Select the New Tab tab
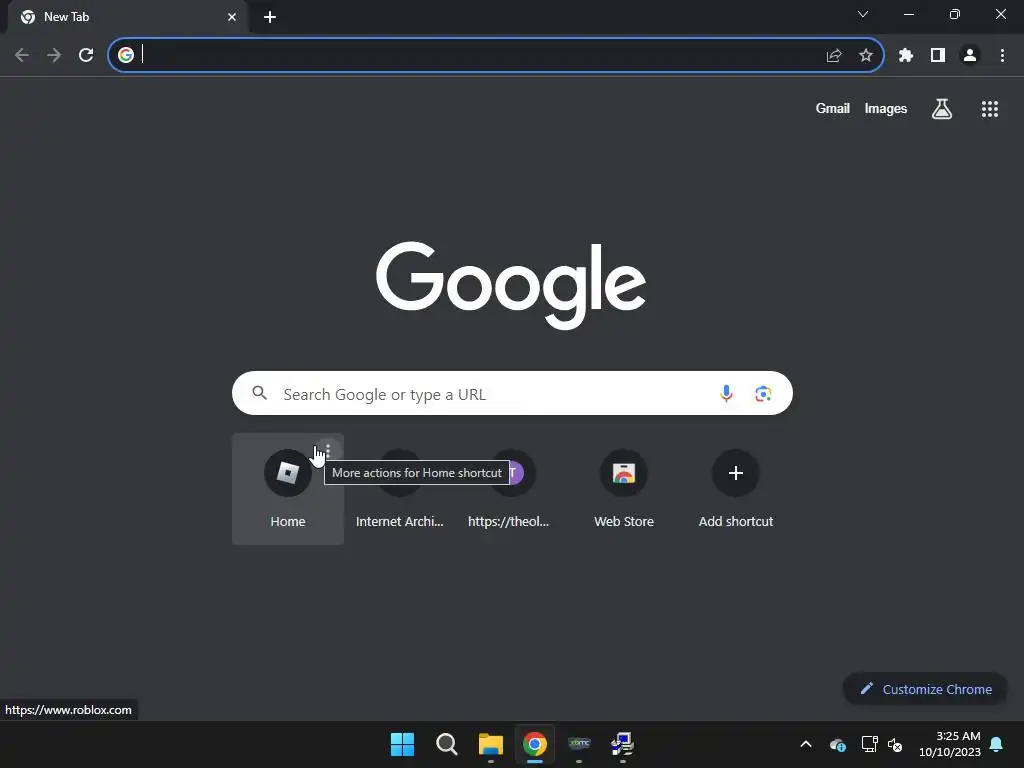Screen dimensions: 1024x768 click(x=128, y=17)
